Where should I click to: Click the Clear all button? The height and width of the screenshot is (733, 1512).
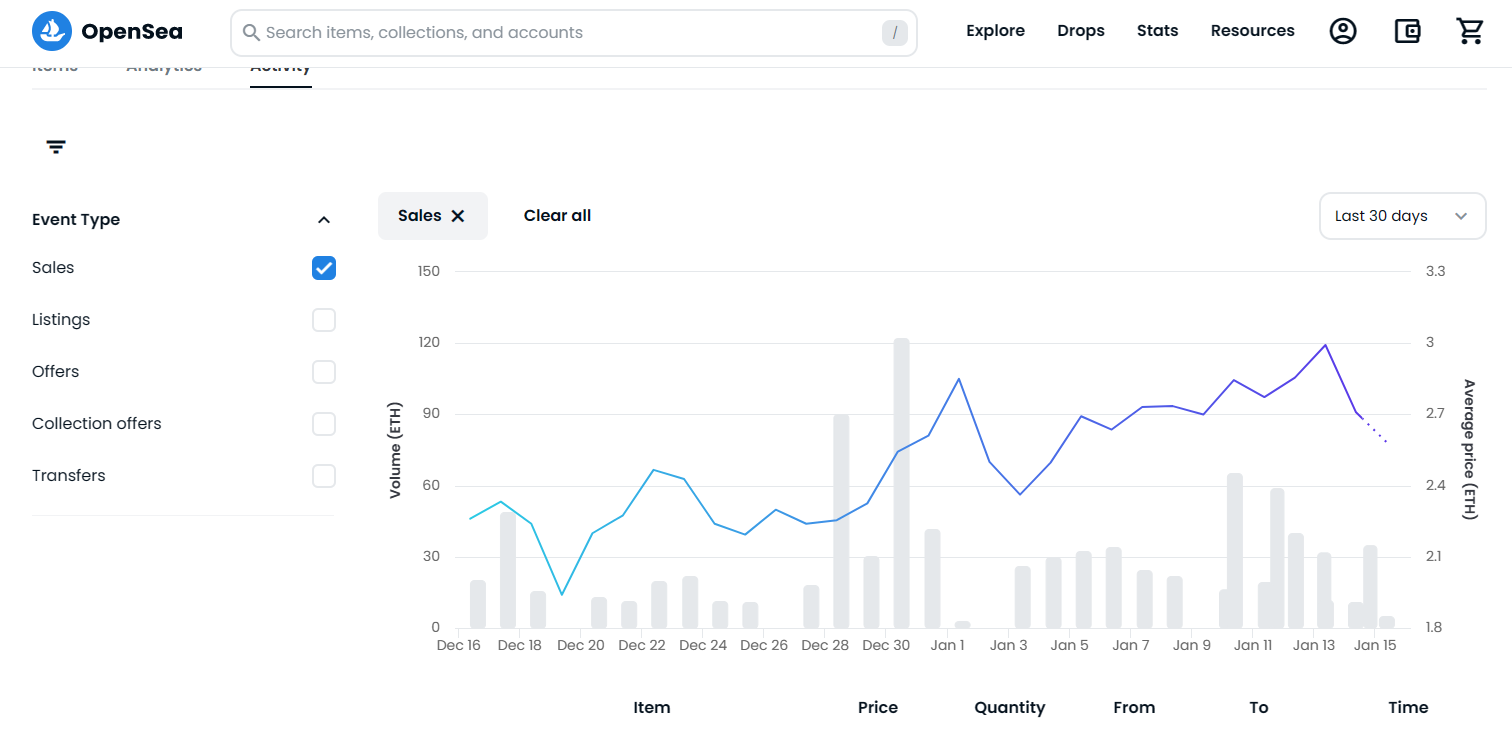[558, 216]
